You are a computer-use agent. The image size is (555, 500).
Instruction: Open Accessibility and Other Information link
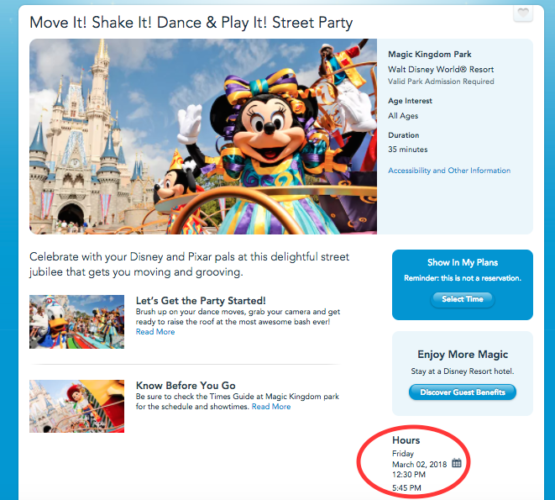click(x=449, y=171)
